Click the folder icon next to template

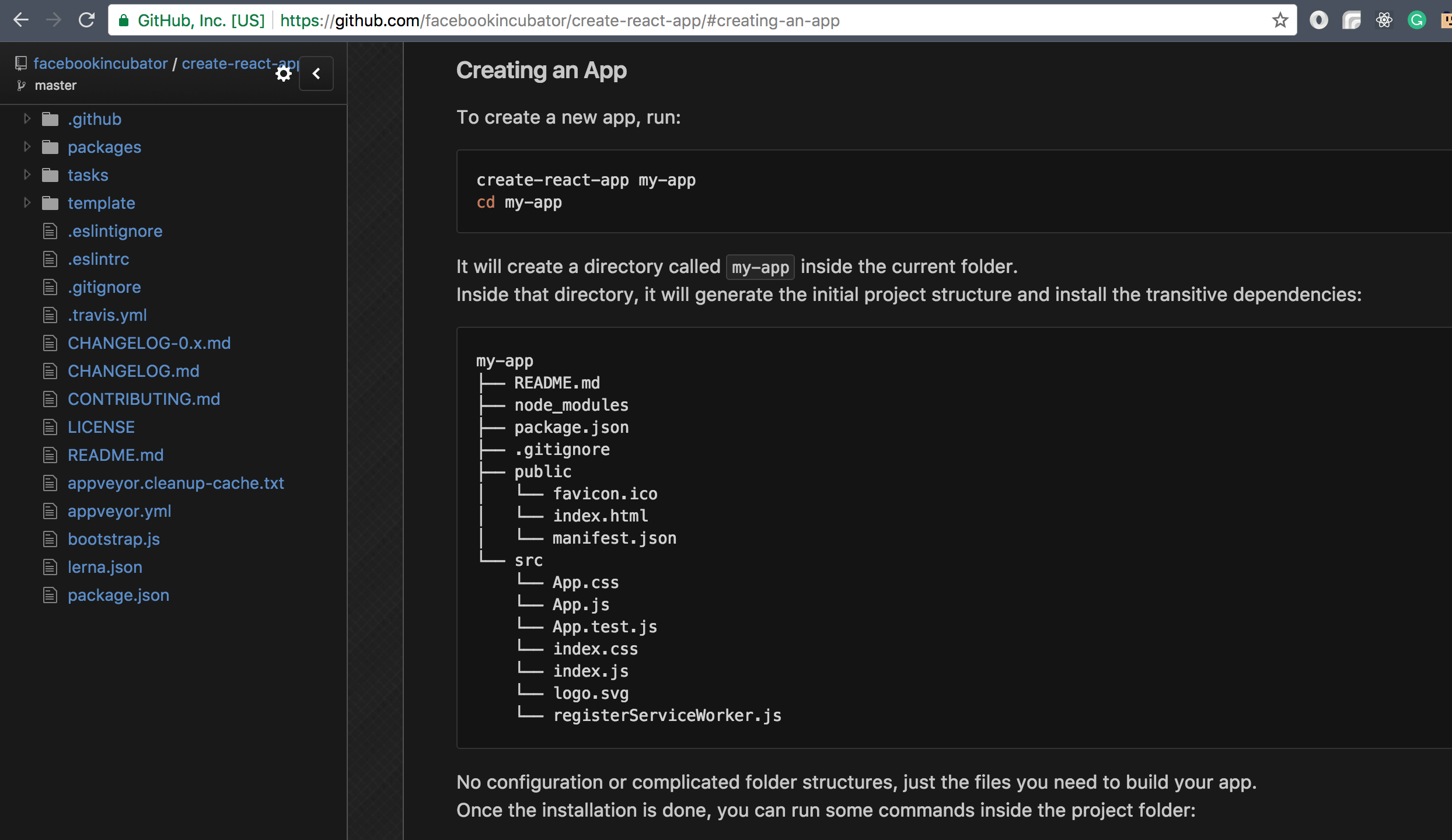pyautogui.click(x=50, y=203)
